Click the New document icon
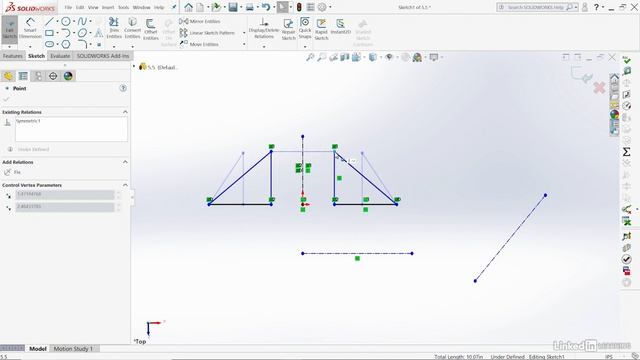This screenshot has height=360, width=640. [x=200, y=7]
